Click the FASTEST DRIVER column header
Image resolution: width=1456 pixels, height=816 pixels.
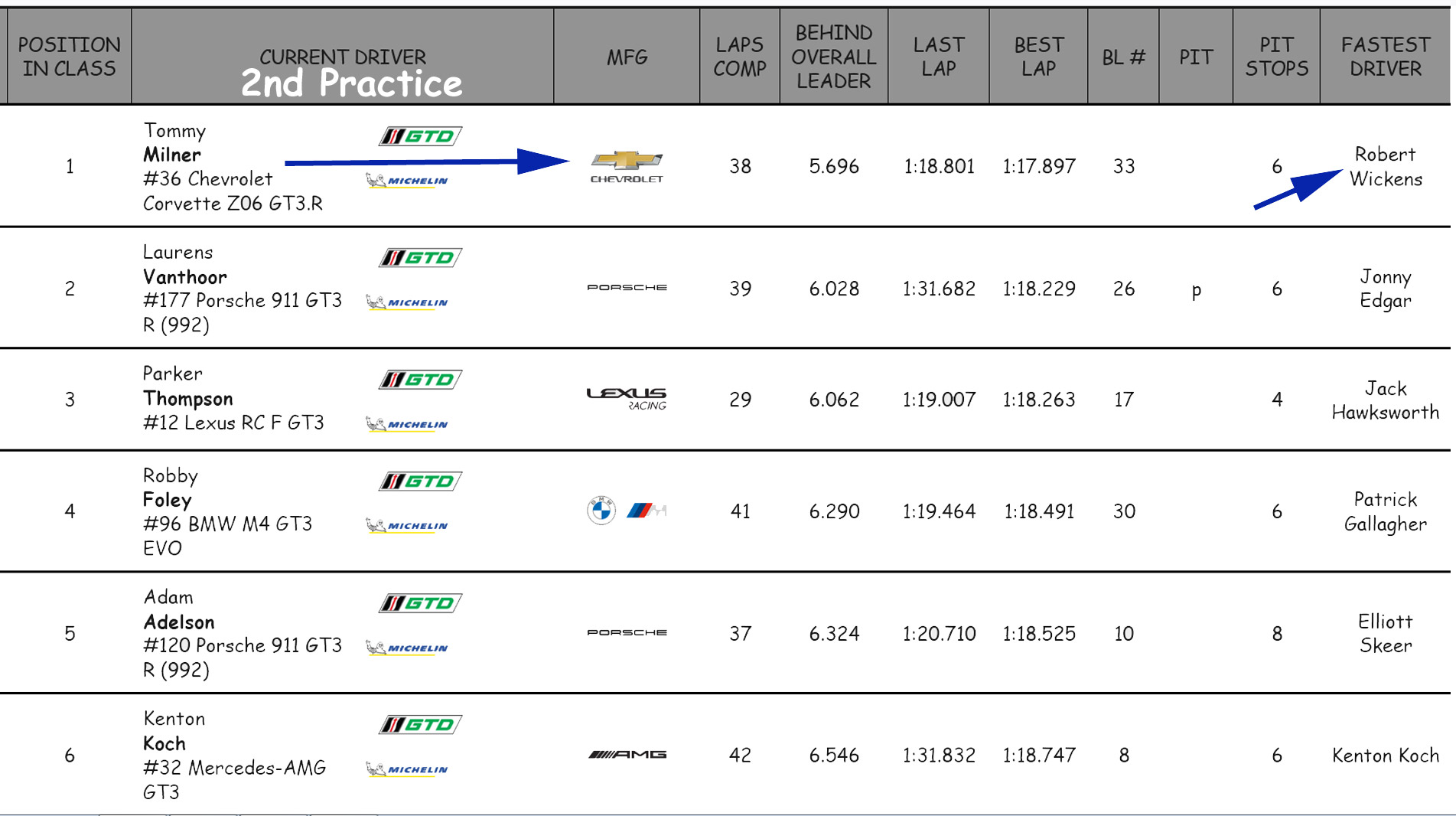coord(1385,57)
